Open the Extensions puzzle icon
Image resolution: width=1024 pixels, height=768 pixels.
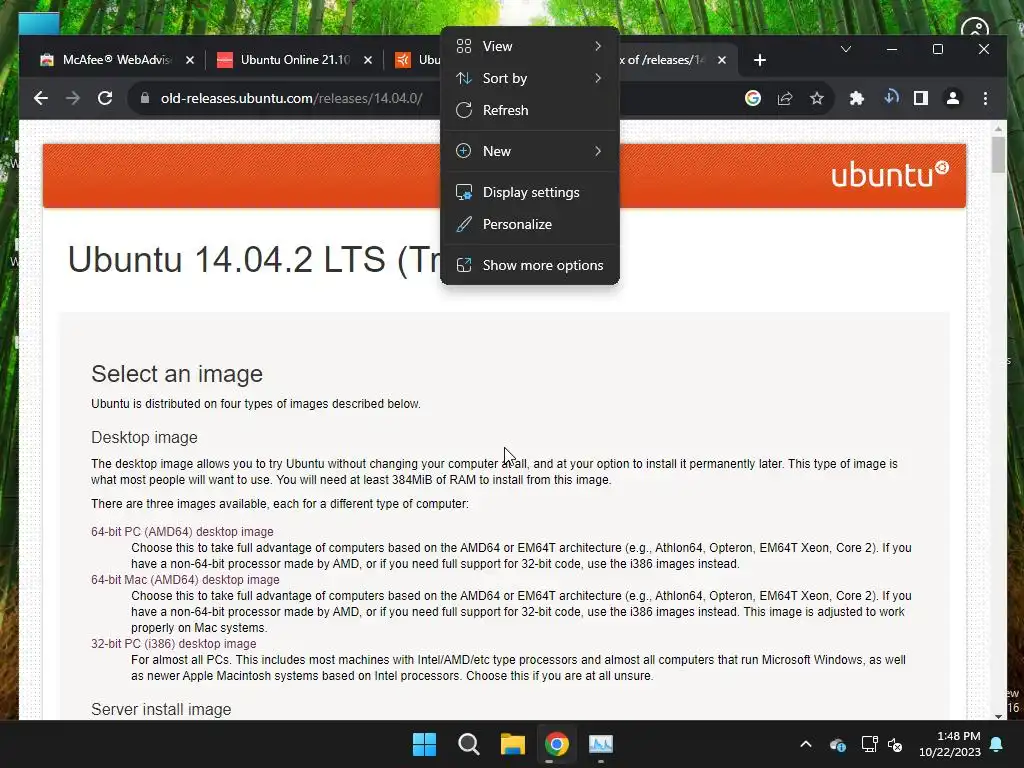[856, 98]
